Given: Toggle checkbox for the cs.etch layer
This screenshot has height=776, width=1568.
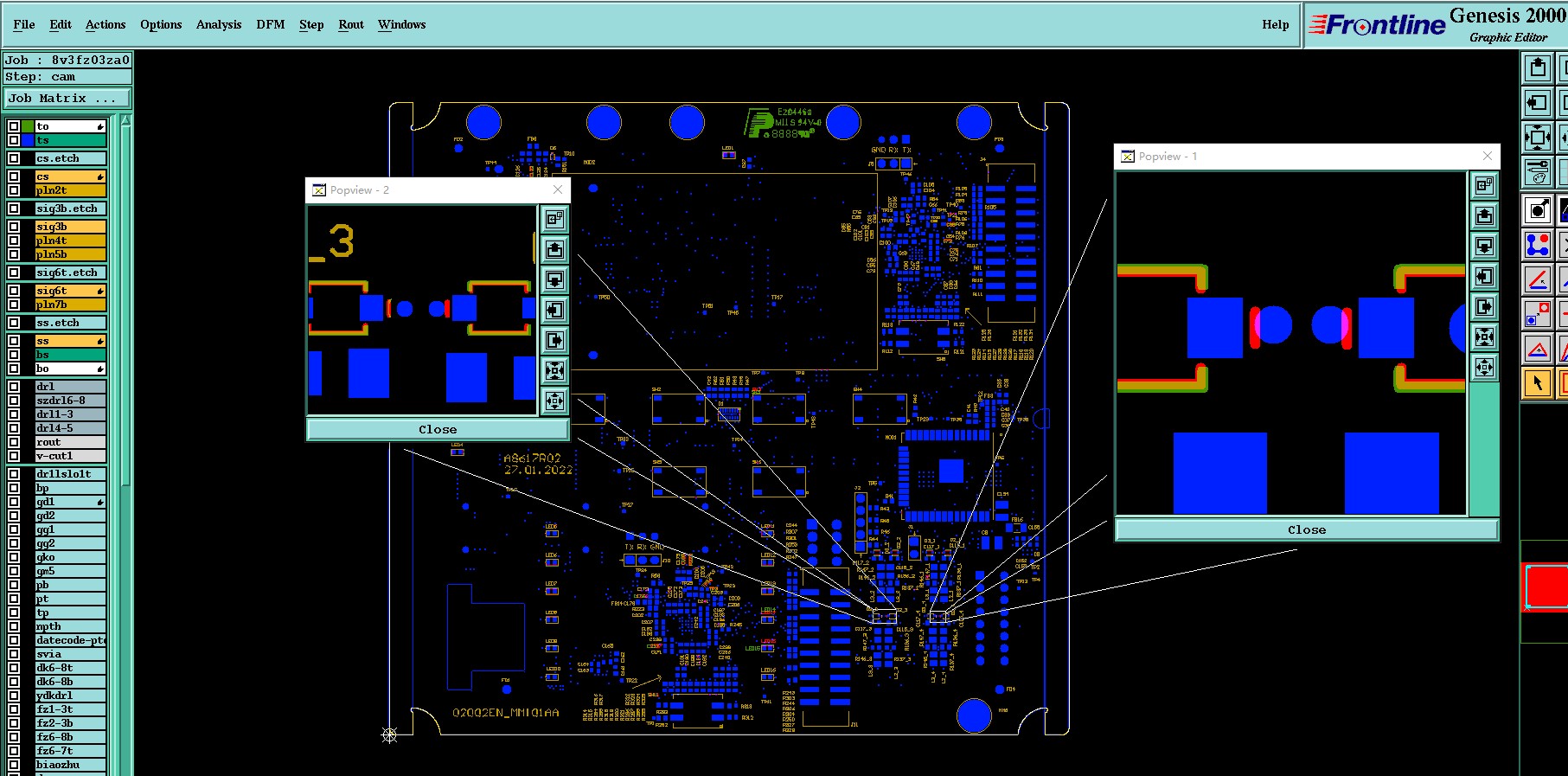Looking at the screenshot, I should (x=14, y=158).
